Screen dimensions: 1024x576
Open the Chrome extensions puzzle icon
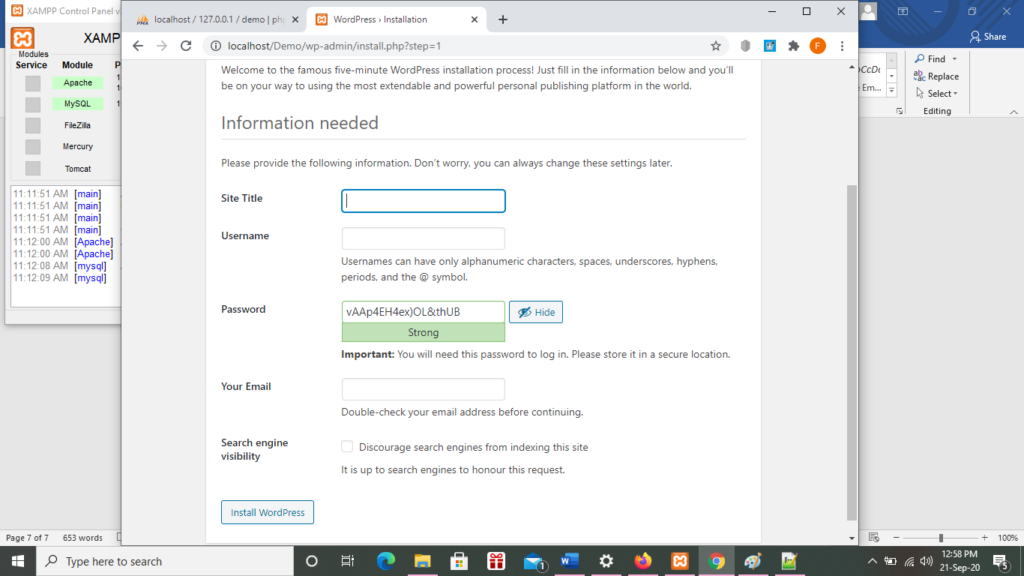pos(793,46)
